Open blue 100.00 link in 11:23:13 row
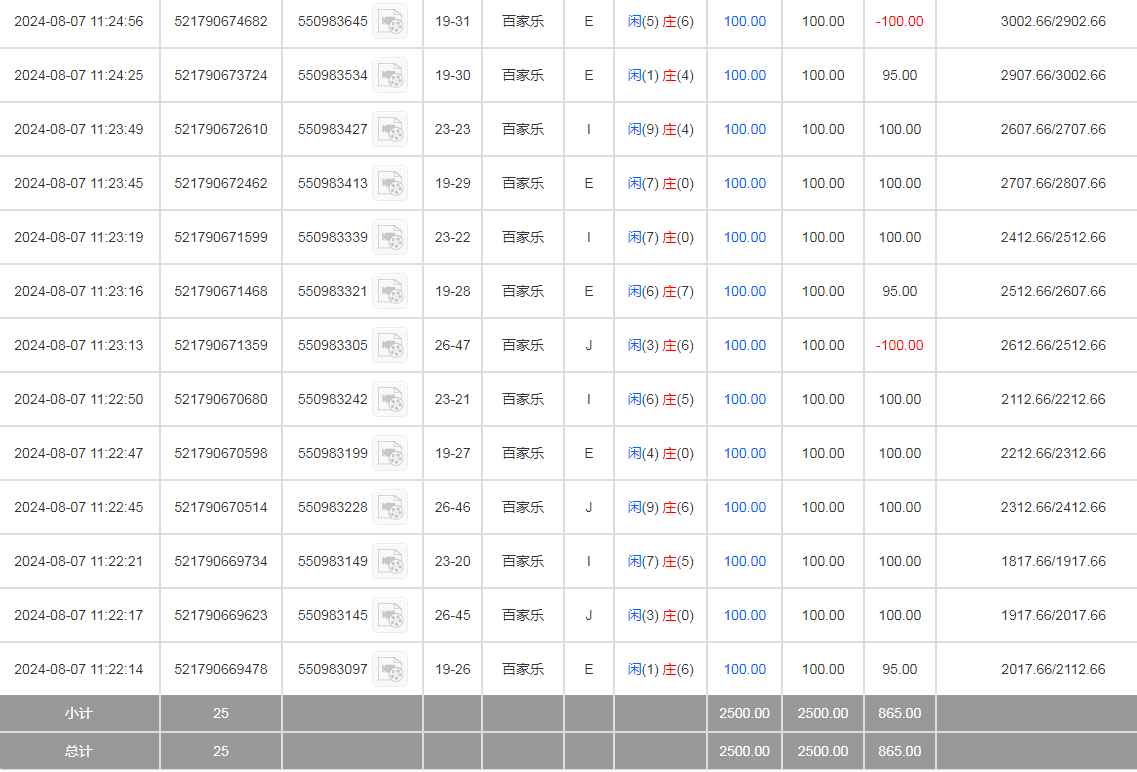1137x772 pixels. (x=744, y=345)
